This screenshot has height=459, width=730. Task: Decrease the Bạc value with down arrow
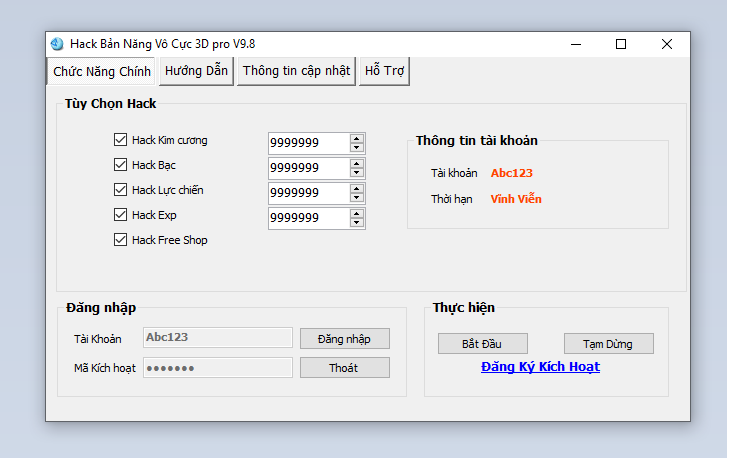click(357, 173)
